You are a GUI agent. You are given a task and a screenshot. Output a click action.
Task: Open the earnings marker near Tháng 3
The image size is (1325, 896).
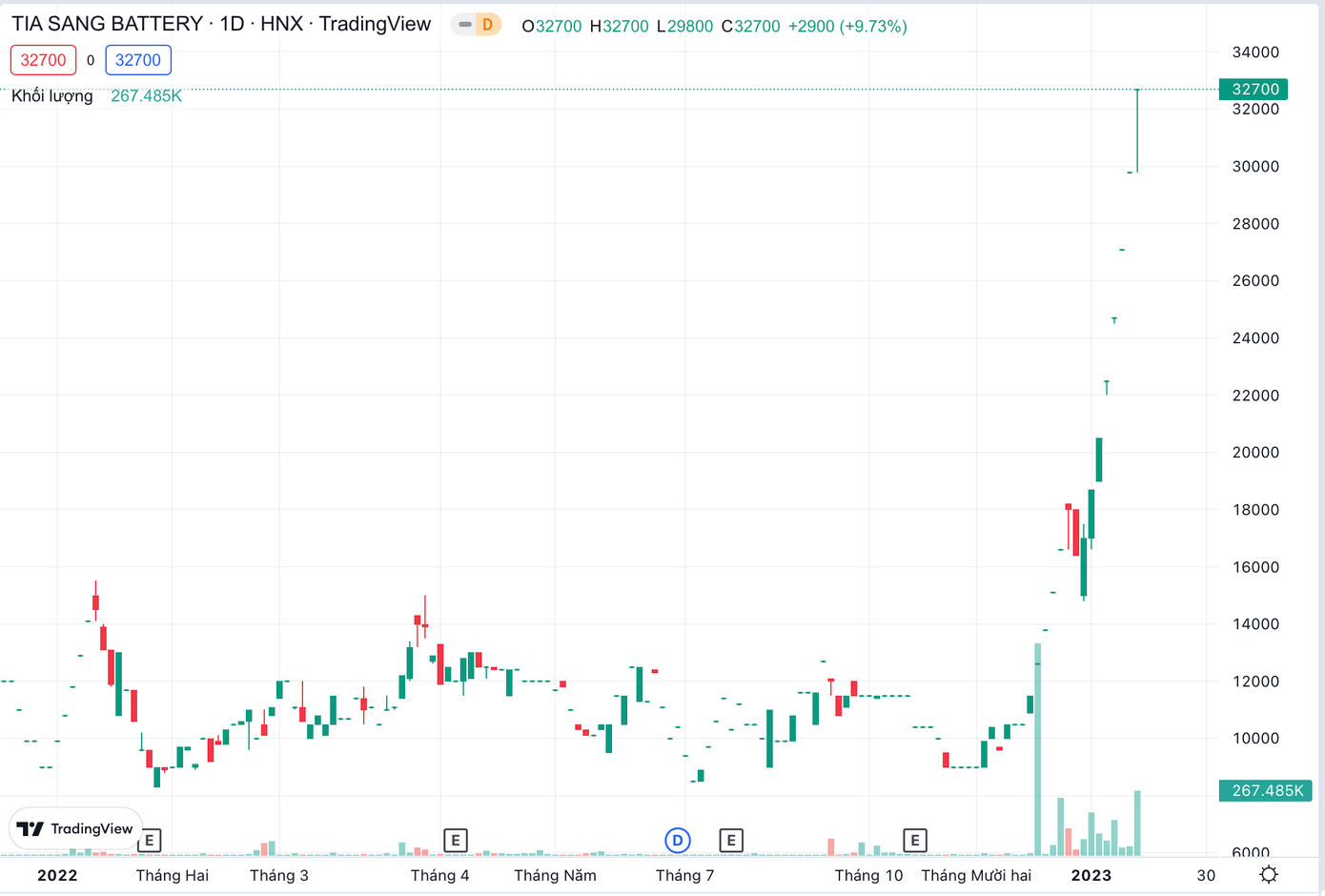(x=149, y=841)
